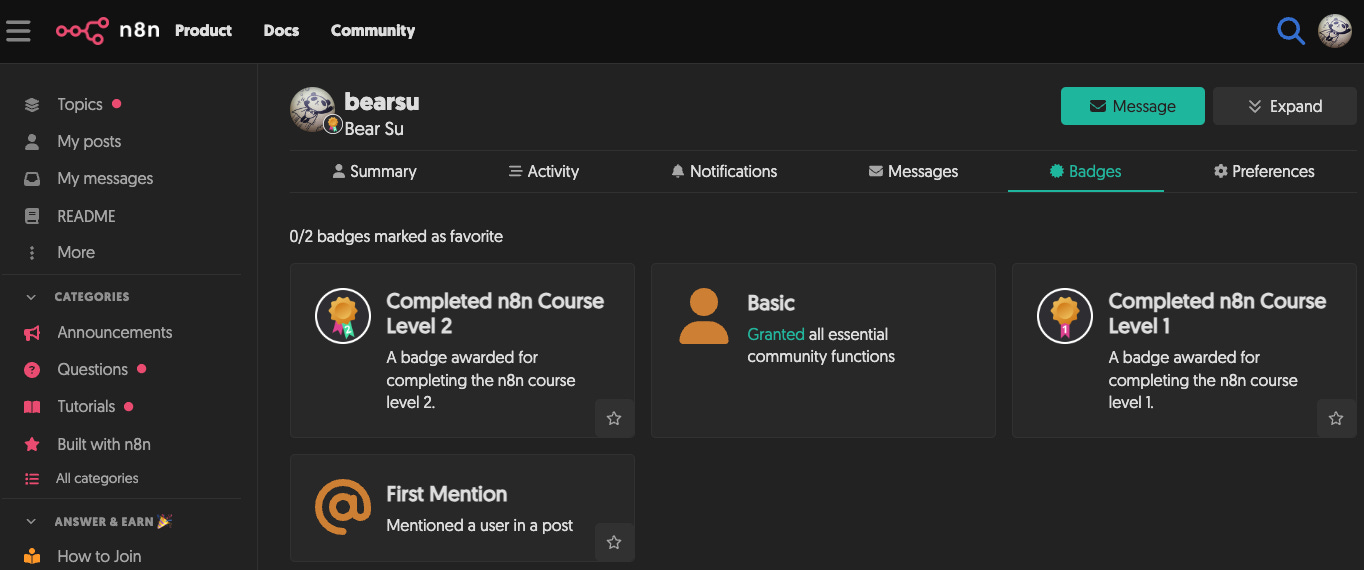Open the n8n logo home link
1364x570 pixels.
[x=108, y=31]
